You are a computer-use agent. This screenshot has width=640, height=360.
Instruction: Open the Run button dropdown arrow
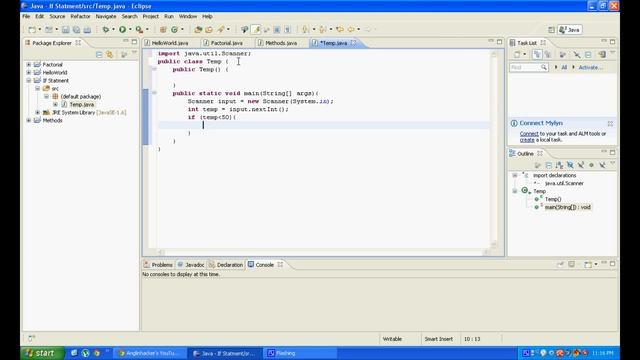[x=130, y=29]
